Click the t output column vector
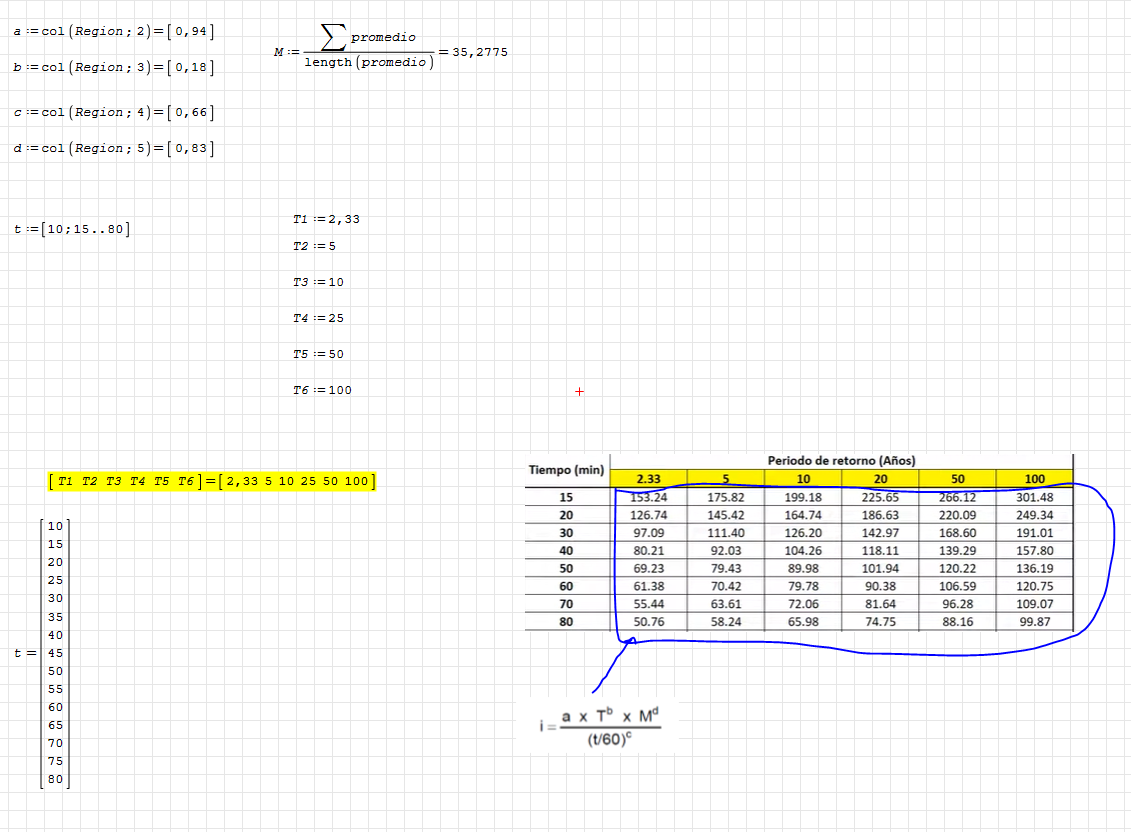 coord(55,652)
